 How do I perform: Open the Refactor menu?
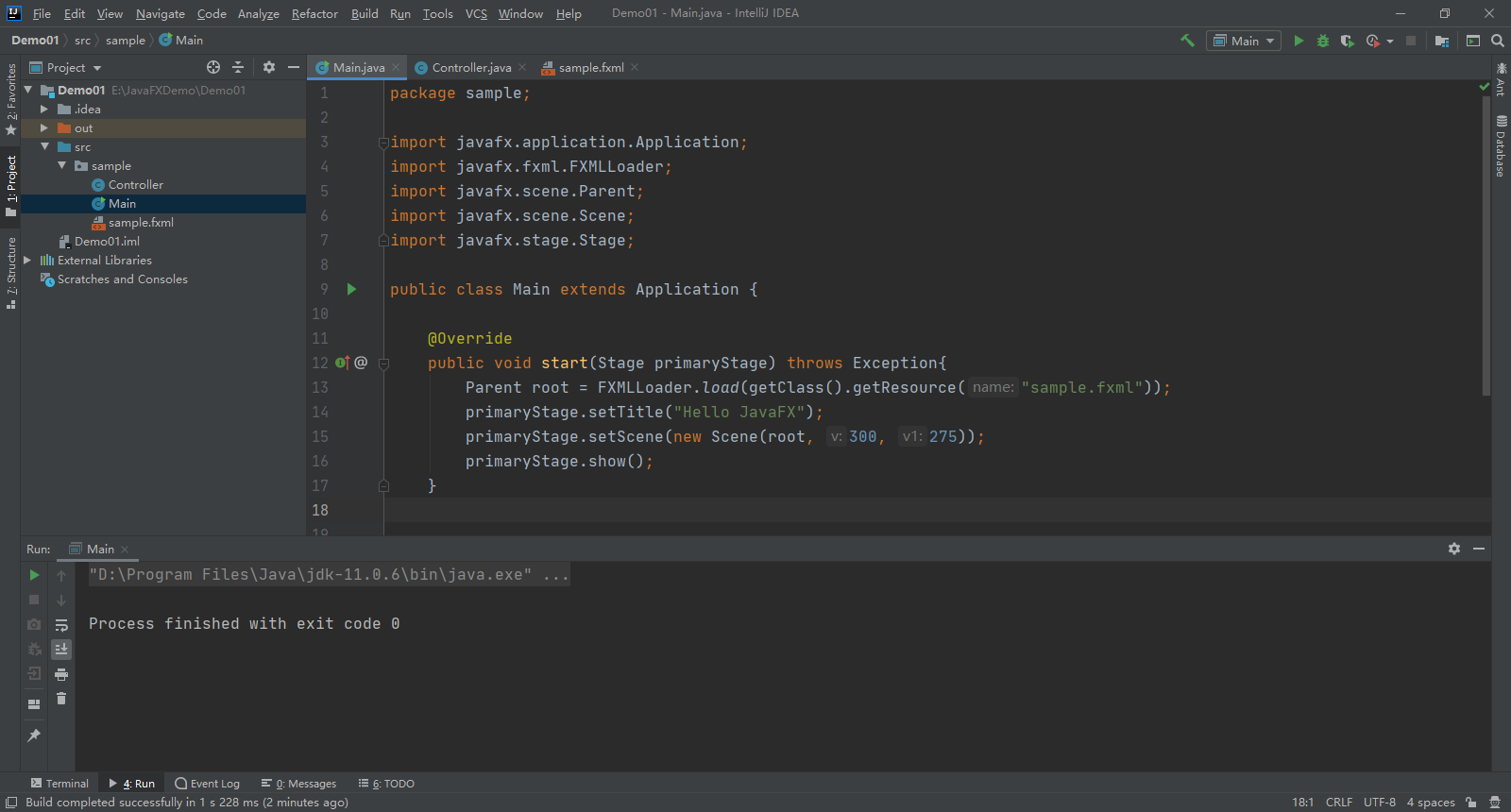pos(314,13)
